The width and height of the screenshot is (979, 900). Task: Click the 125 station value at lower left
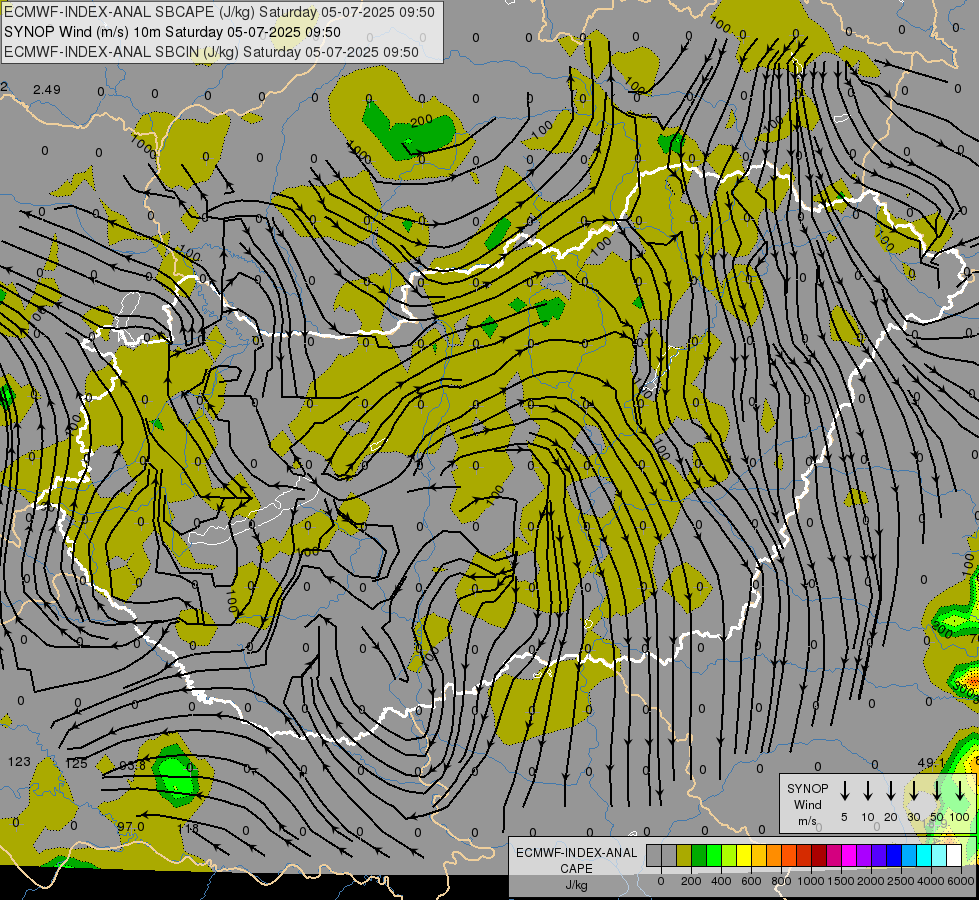tap(76, 764)
